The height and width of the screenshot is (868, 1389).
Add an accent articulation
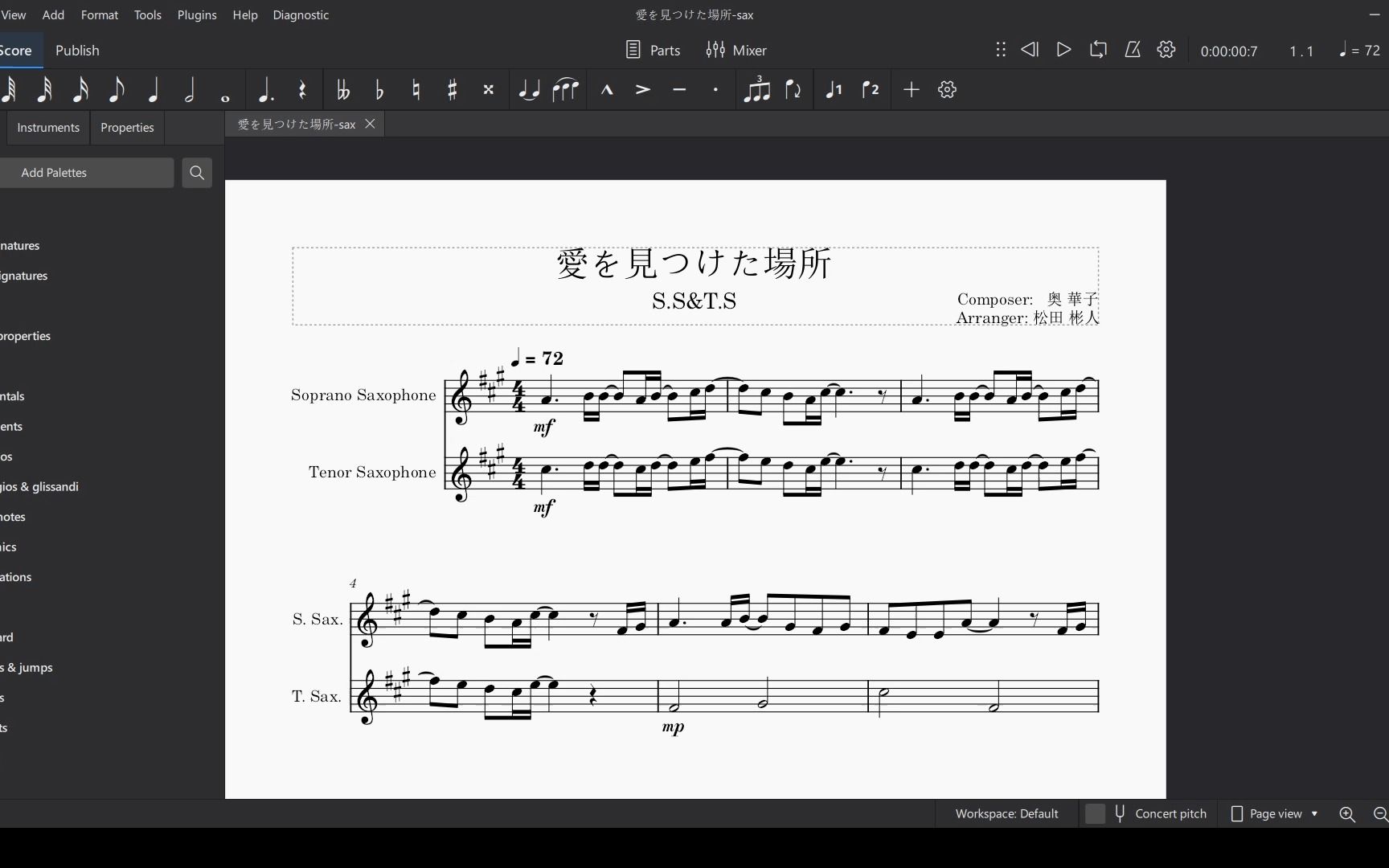pos(643,90)
